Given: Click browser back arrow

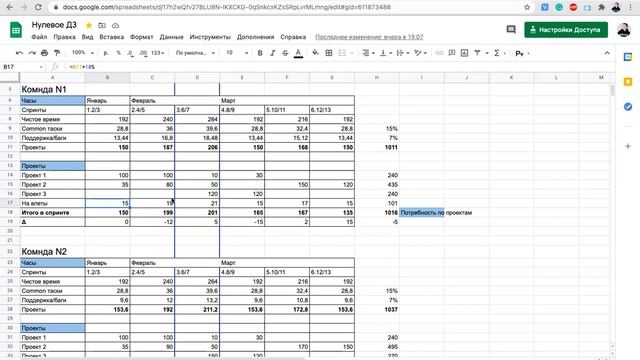Looking at the screenshot, I should pyautogui.click(x=10, y=7).
